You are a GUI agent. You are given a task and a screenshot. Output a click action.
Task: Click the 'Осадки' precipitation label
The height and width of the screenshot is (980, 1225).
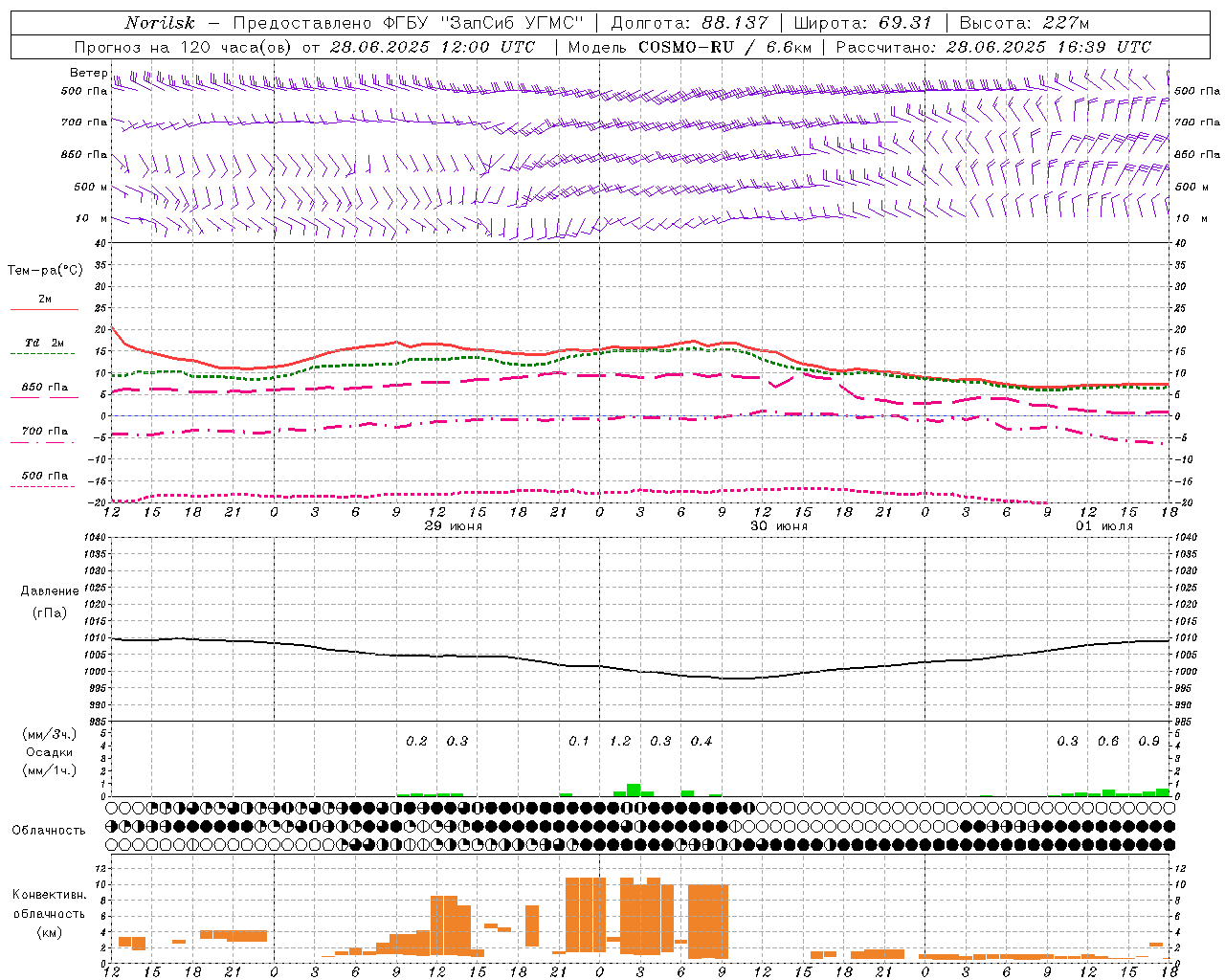click(x=49, y=752)
